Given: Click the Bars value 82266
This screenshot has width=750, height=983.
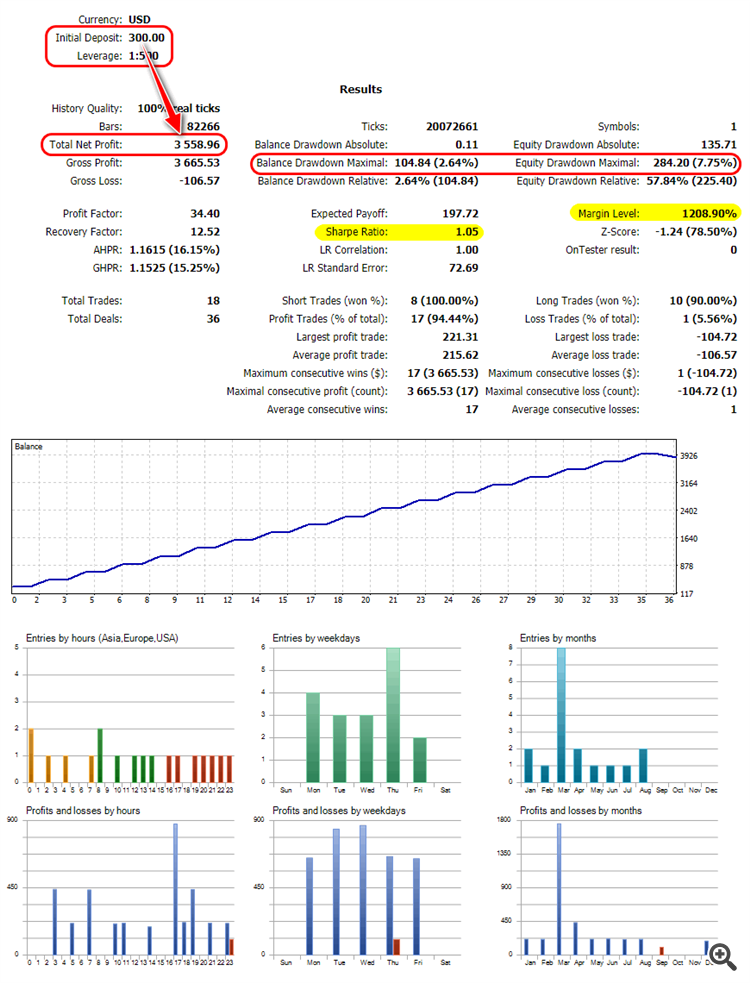Looking at the screenshot, I should click(203, 127).
